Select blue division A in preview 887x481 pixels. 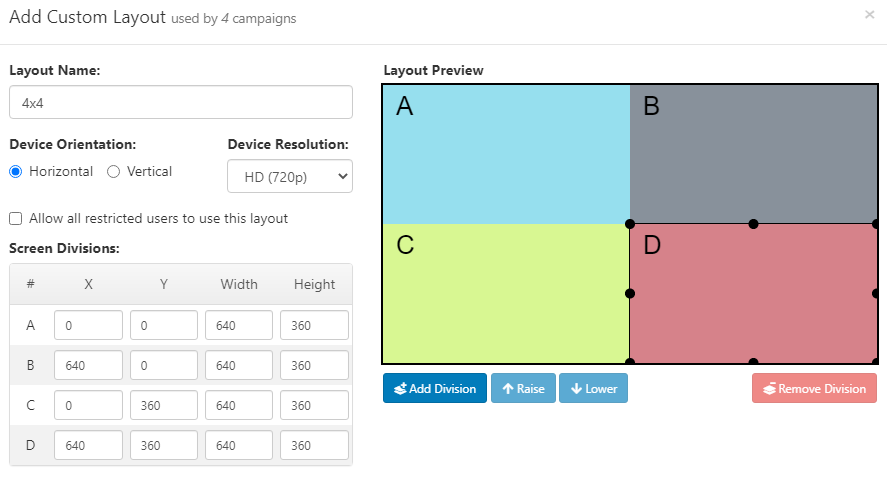tap(506, 154)
